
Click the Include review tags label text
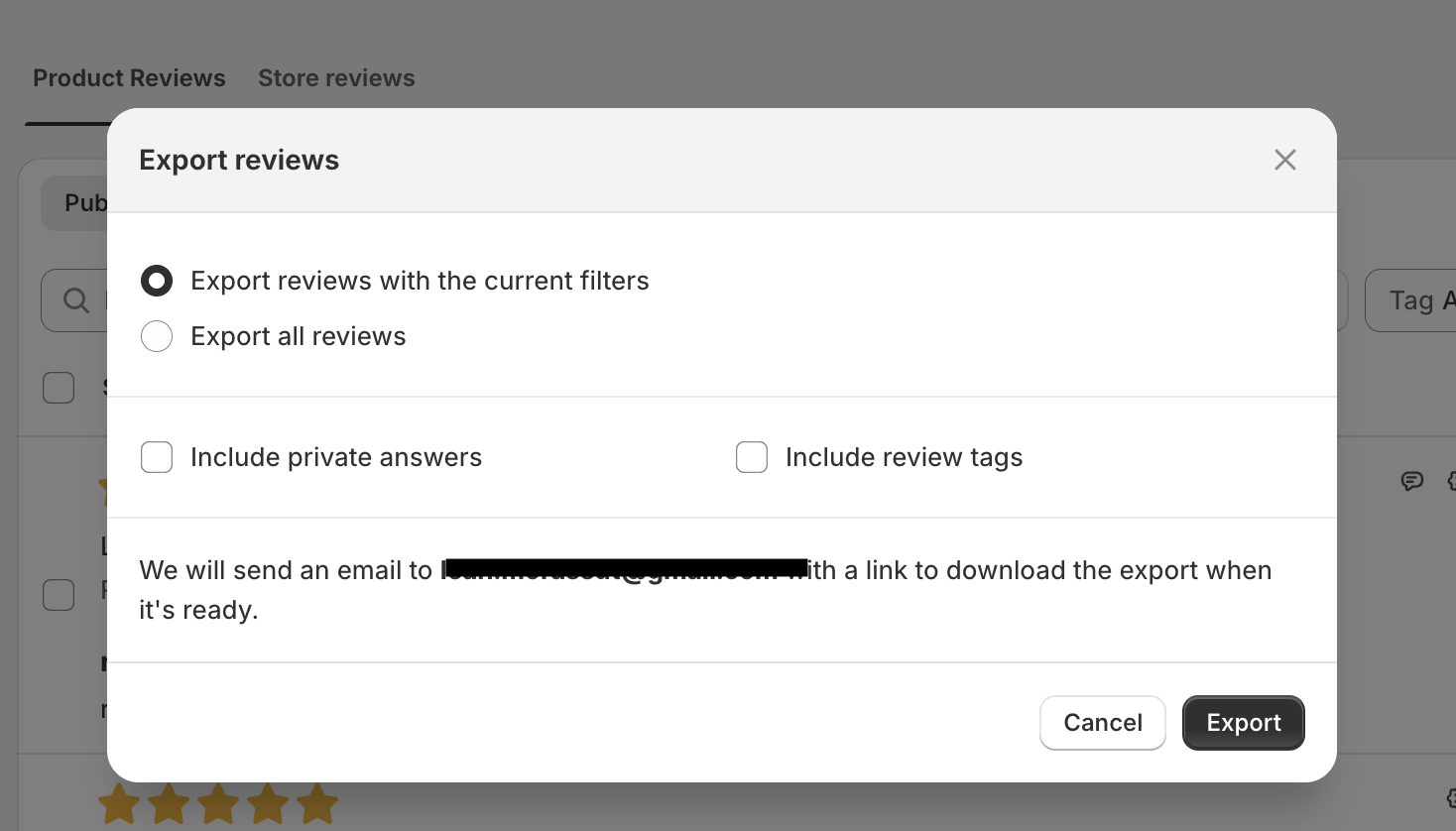(904, 457)
